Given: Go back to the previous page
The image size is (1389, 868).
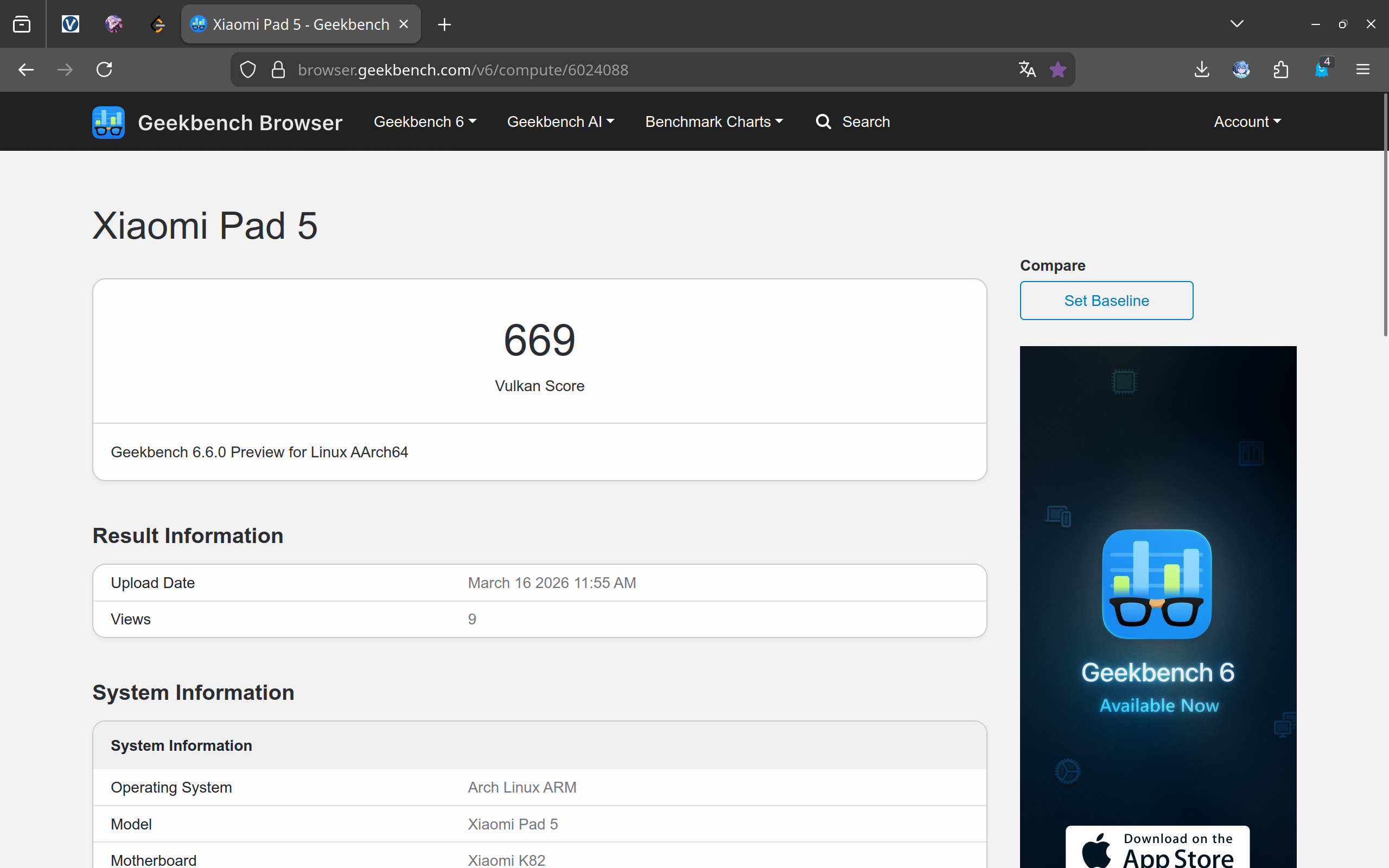Looking at the screenshot, I should coord(26,70).
